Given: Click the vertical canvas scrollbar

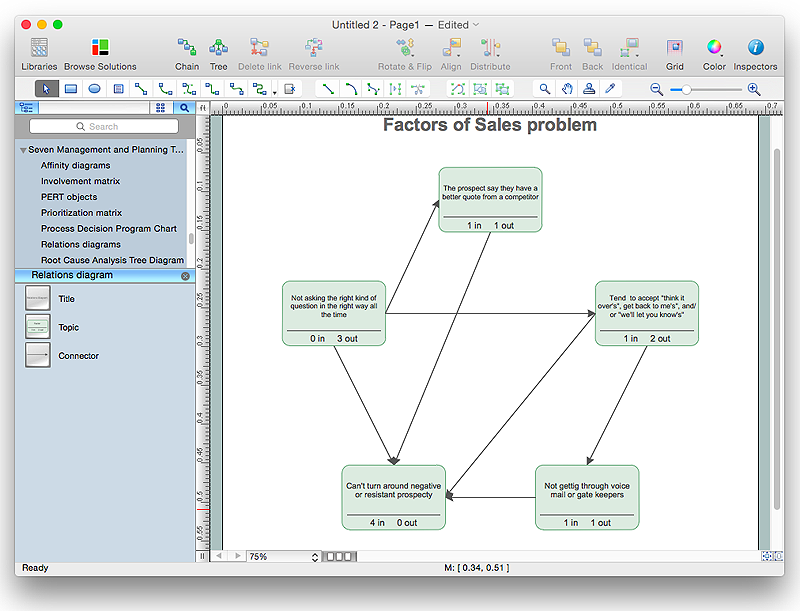Looking at the screenshot, I should [x=777, y=329].
